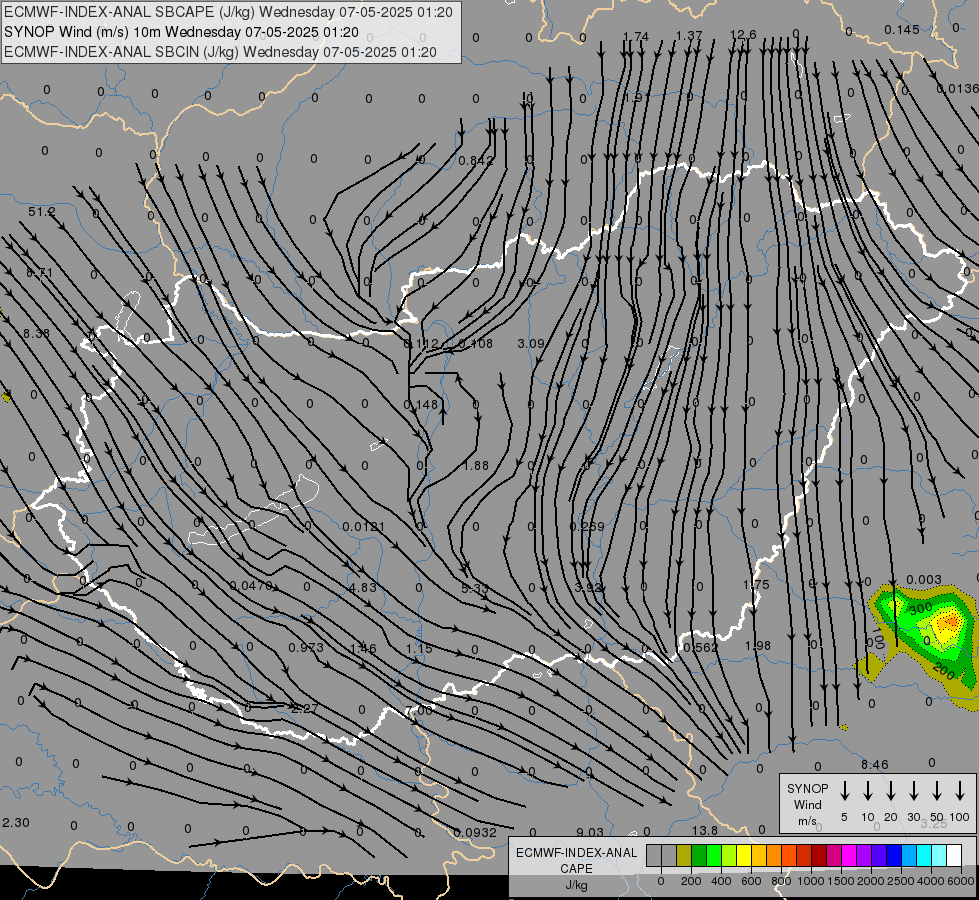
Task: Click the SBCAPE title line in header
Action: click(x=229, y=12)
